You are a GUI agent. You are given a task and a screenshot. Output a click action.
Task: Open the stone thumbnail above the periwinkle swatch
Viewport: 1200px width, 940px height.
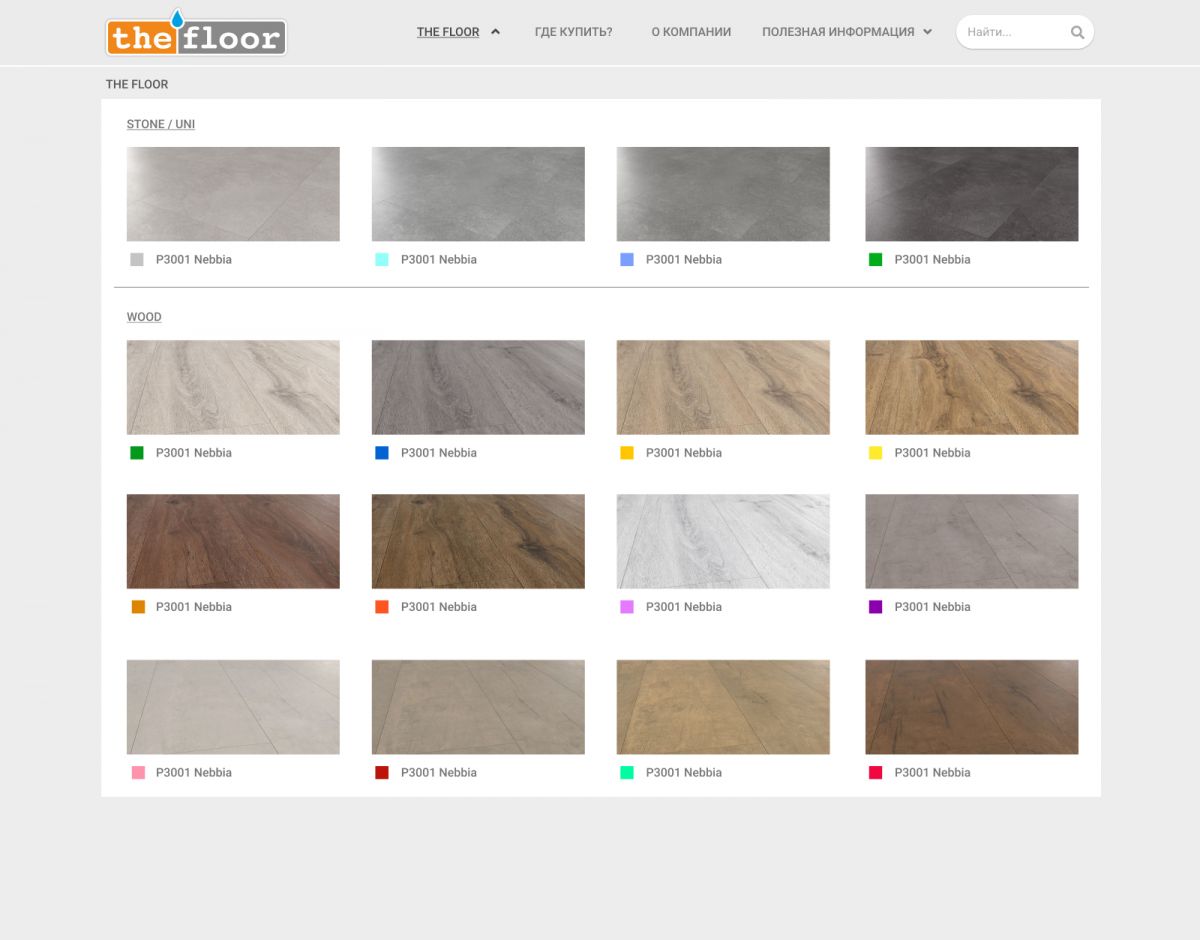(723, 194)
